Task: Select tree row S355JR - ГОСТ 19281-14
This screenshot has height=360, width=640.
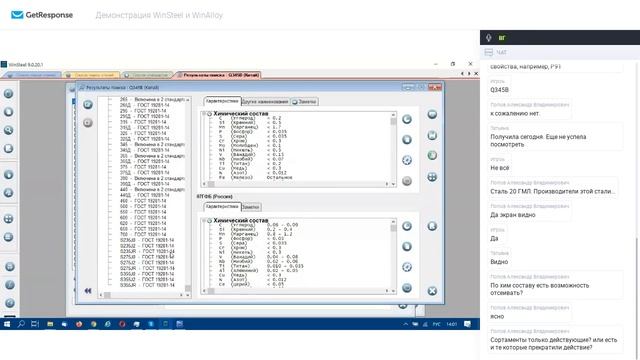Action: click(x=147, y=285)
